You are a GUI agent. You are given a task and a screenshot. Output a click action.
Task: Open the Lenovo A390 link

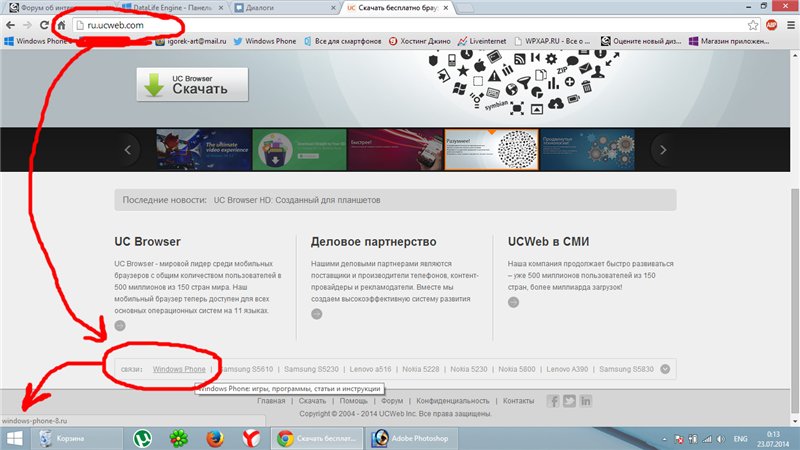point(567,369)
